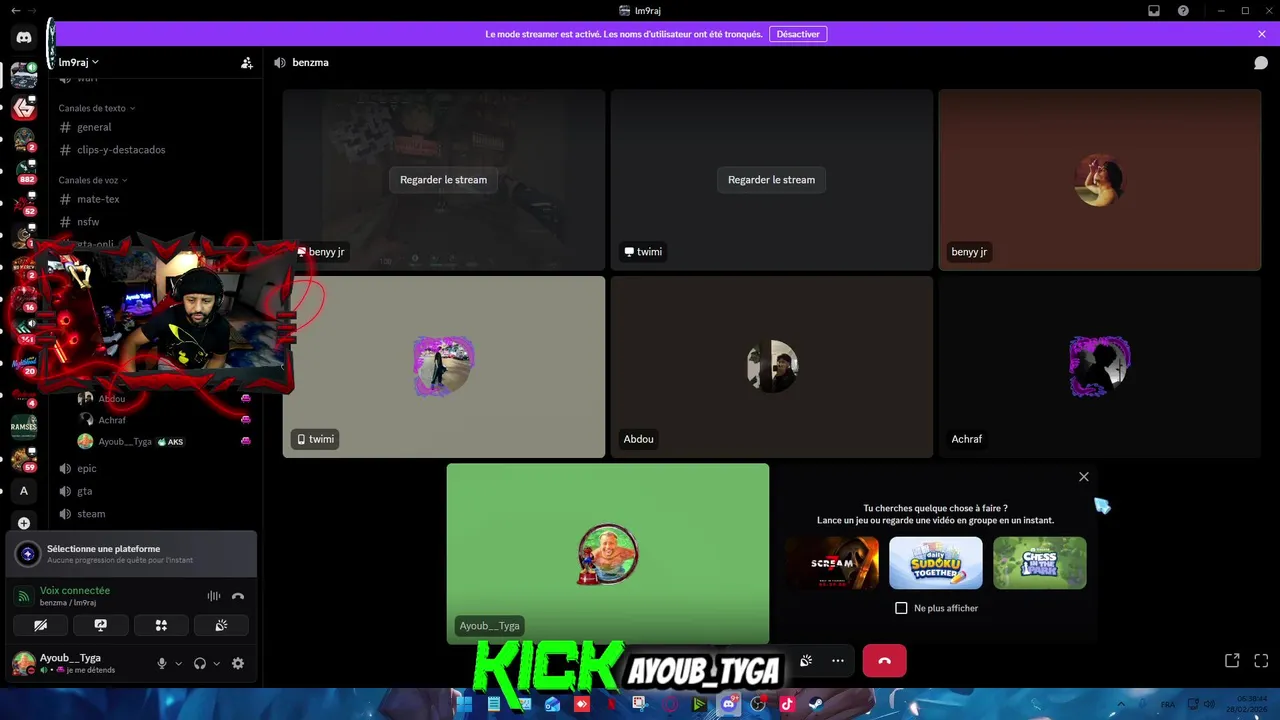Open the Windows Start menu

(464, 704)
